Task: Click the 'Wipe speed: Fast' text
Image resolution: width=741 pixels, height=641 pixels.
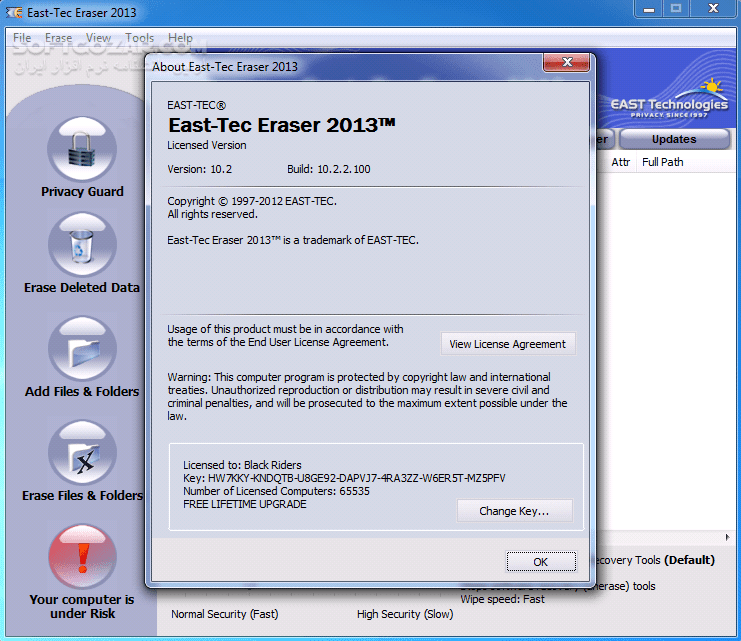Action: 502,599
